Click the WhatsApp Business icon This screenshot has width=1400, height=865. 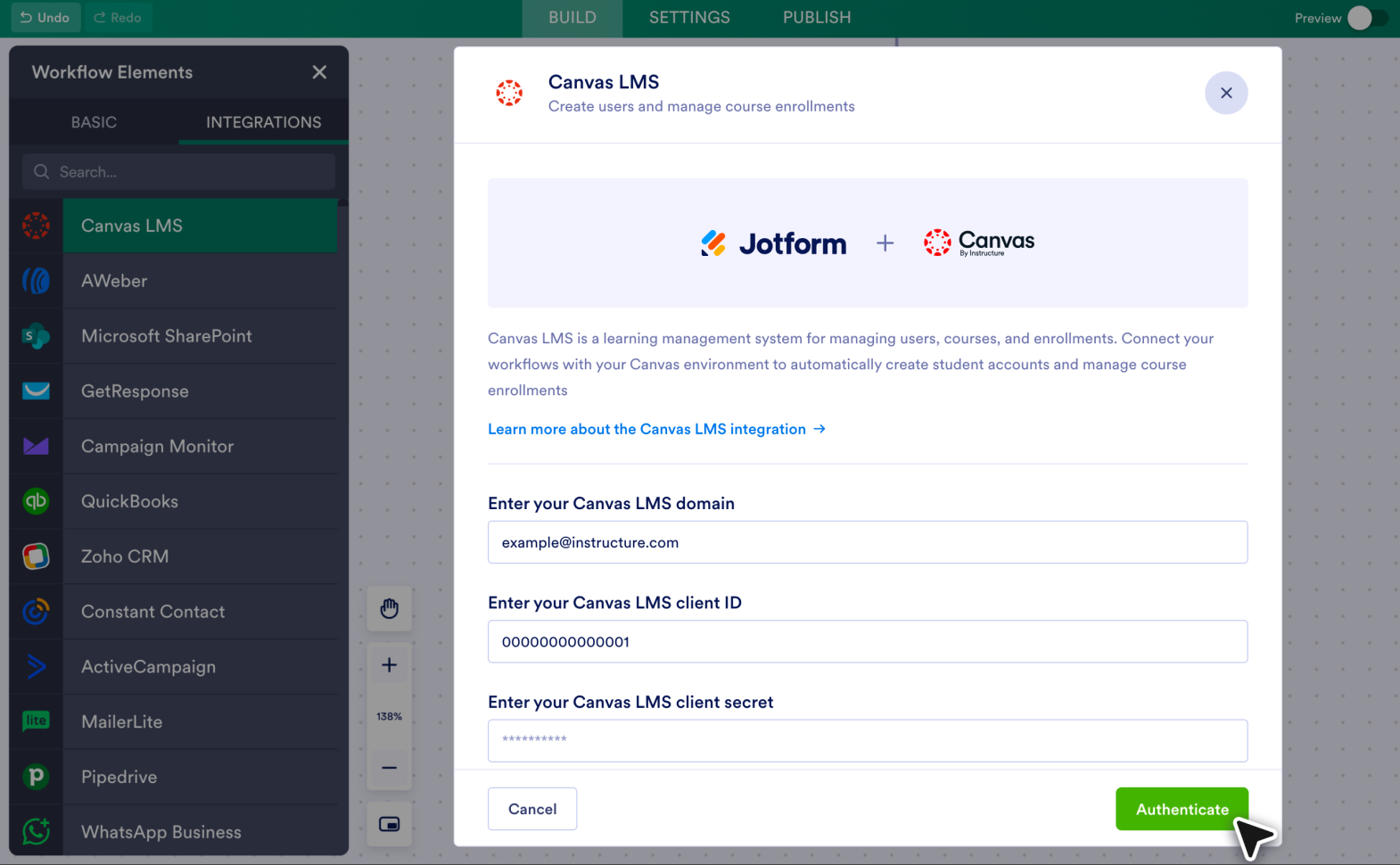(36, 831)
